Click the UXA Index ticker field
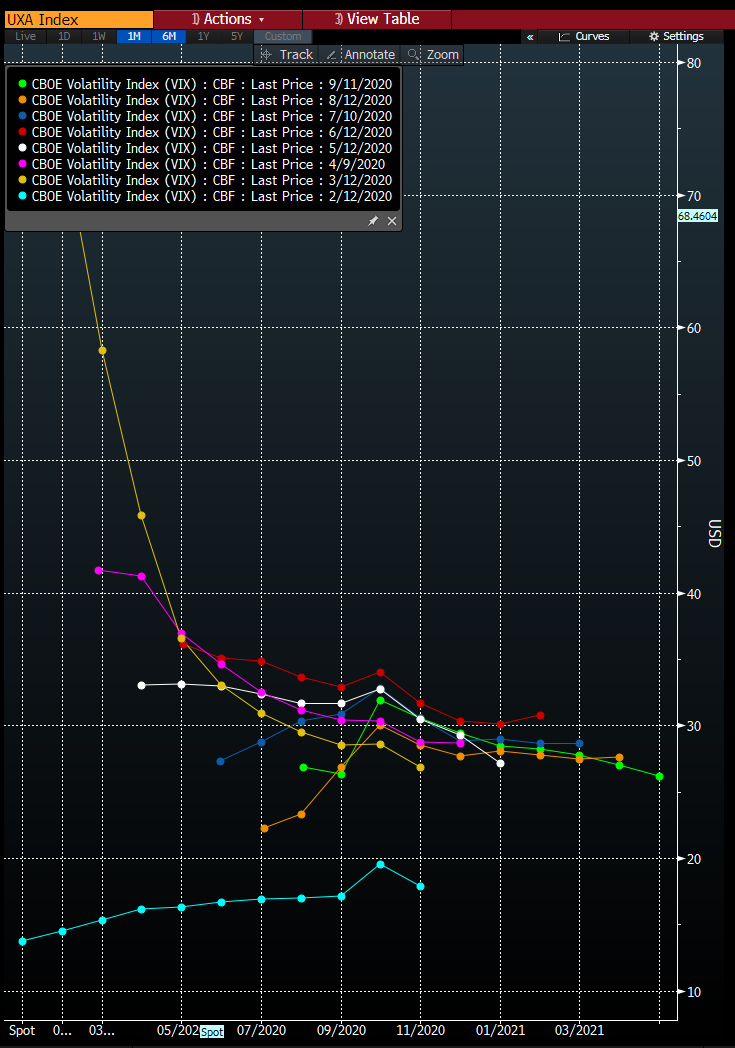 point(77,19)
